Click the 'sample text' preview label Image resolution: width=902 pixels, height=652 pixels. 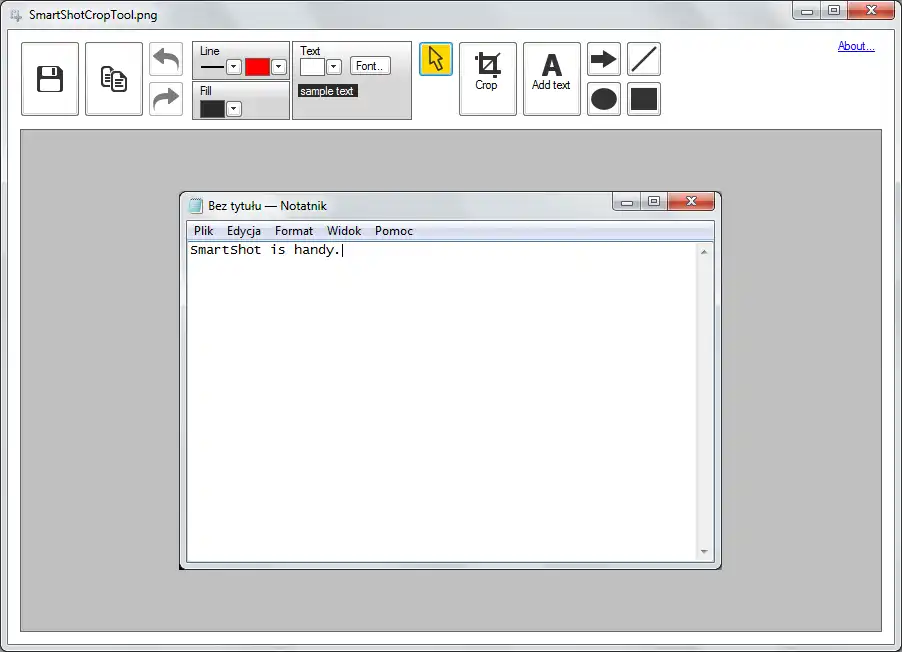[x=327, y=91]
